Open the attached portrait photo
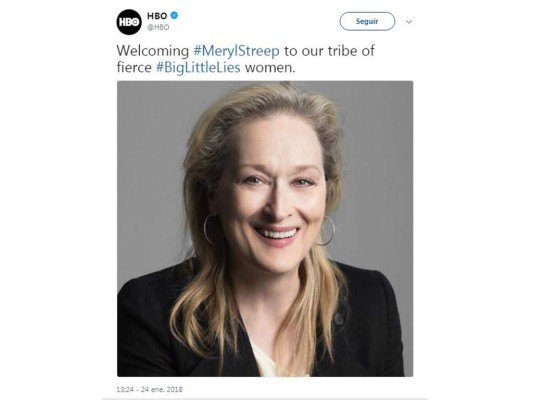 click(265, 229)
